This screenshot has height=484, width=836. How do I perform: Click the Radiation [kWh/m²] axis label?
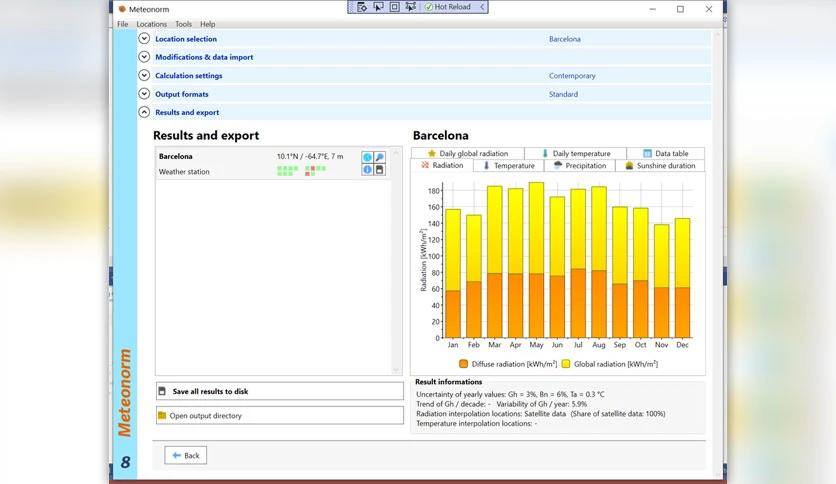pyautogui.click(x=423, y=261)
